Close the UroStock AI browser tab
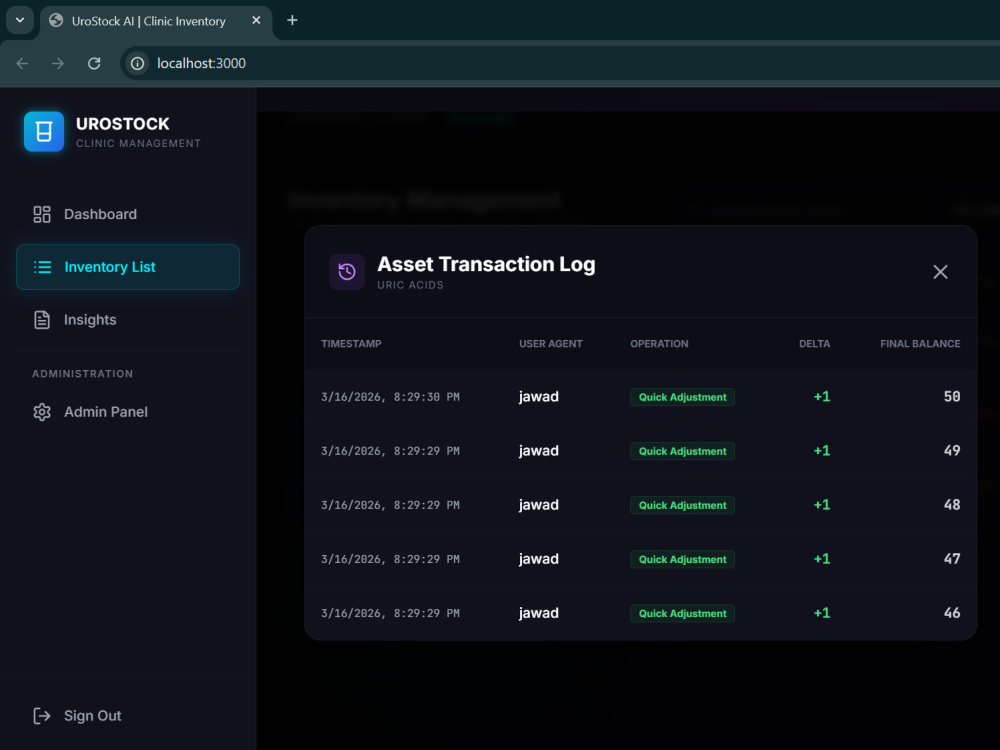Viewport: 1000px width, 750px height. coord(256,20)
